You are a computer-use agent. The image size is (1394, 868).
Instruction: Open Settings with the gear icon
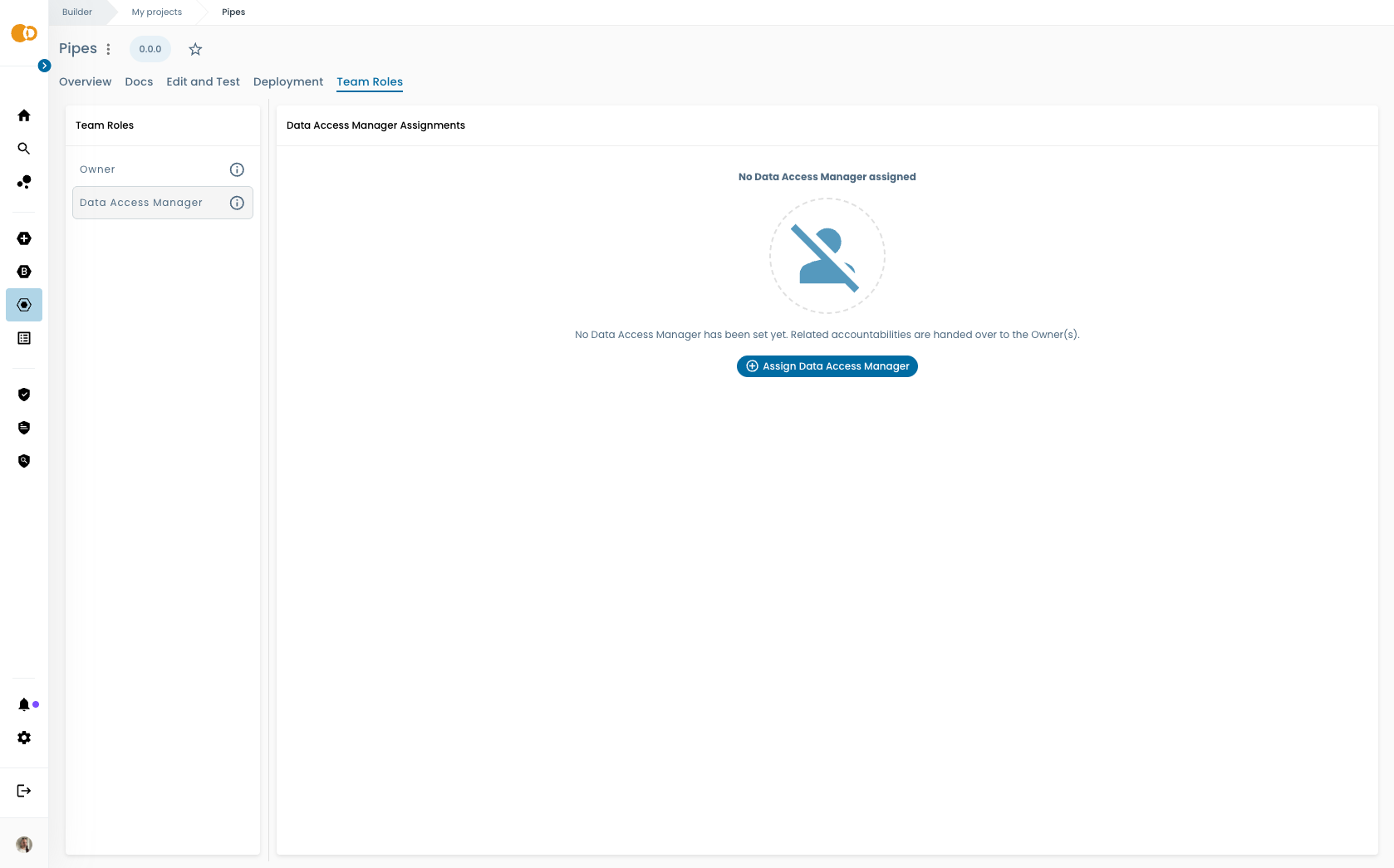(x=24, y=738)
